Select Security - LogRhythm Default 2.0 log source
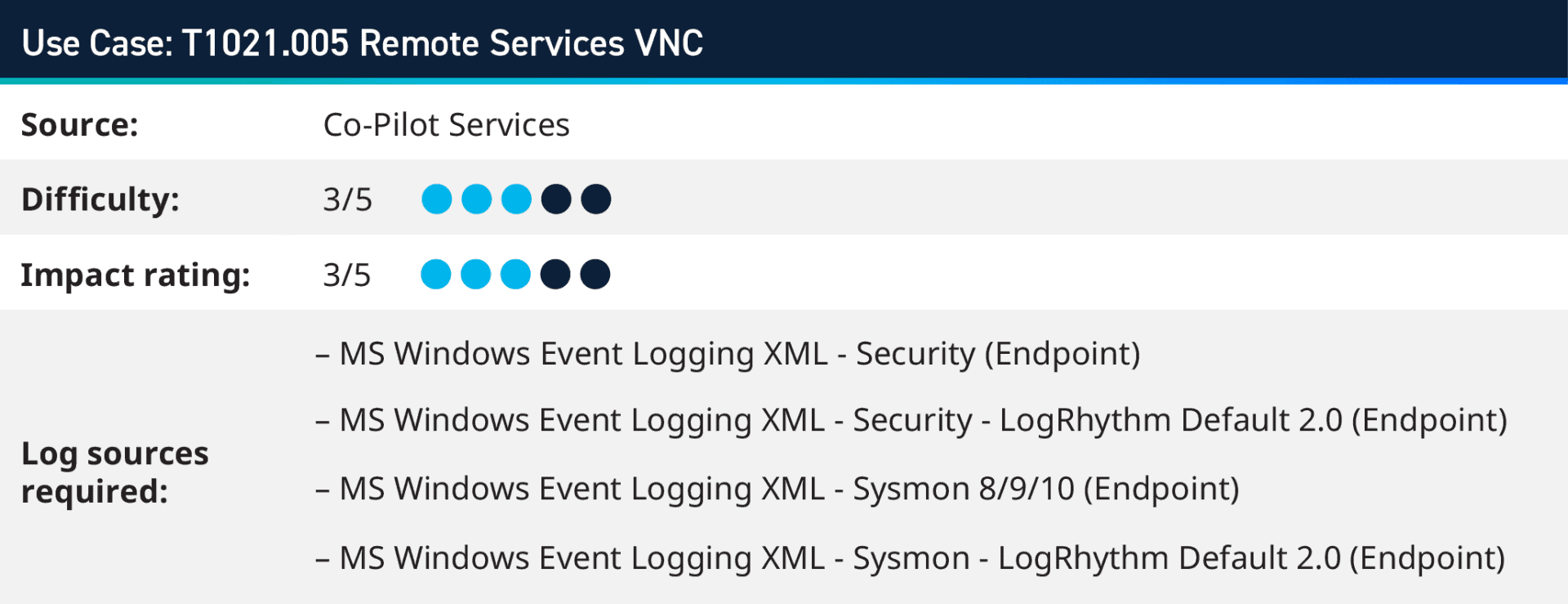The width and height of the screenshot is (1568, 604). [x=922, y=420]
